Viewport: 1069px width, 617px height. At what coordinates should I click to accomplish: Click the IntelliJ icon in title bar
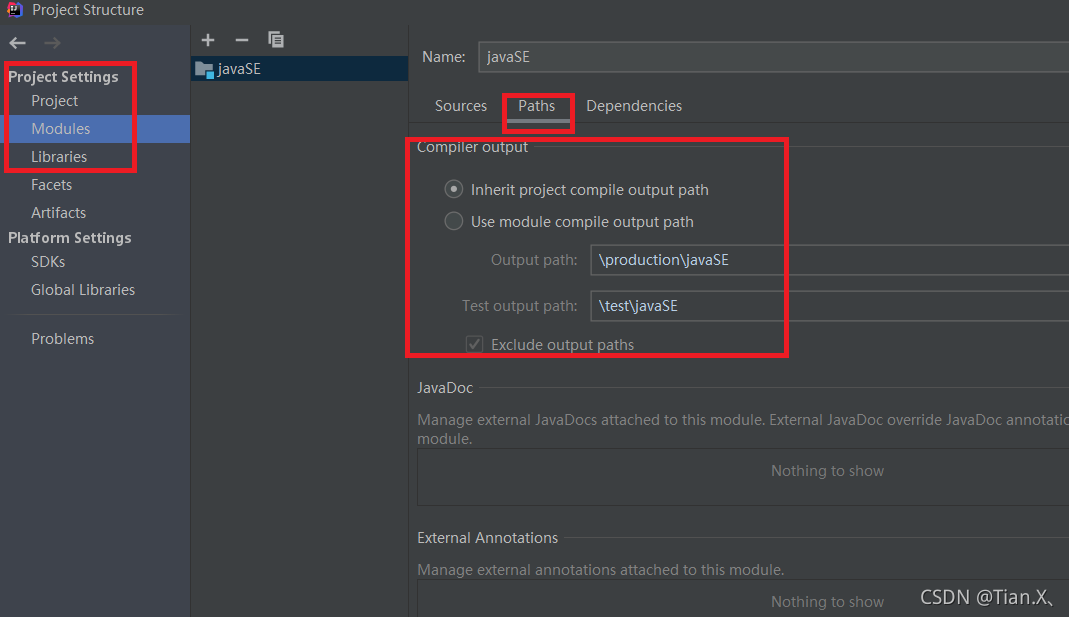[14, 9]
